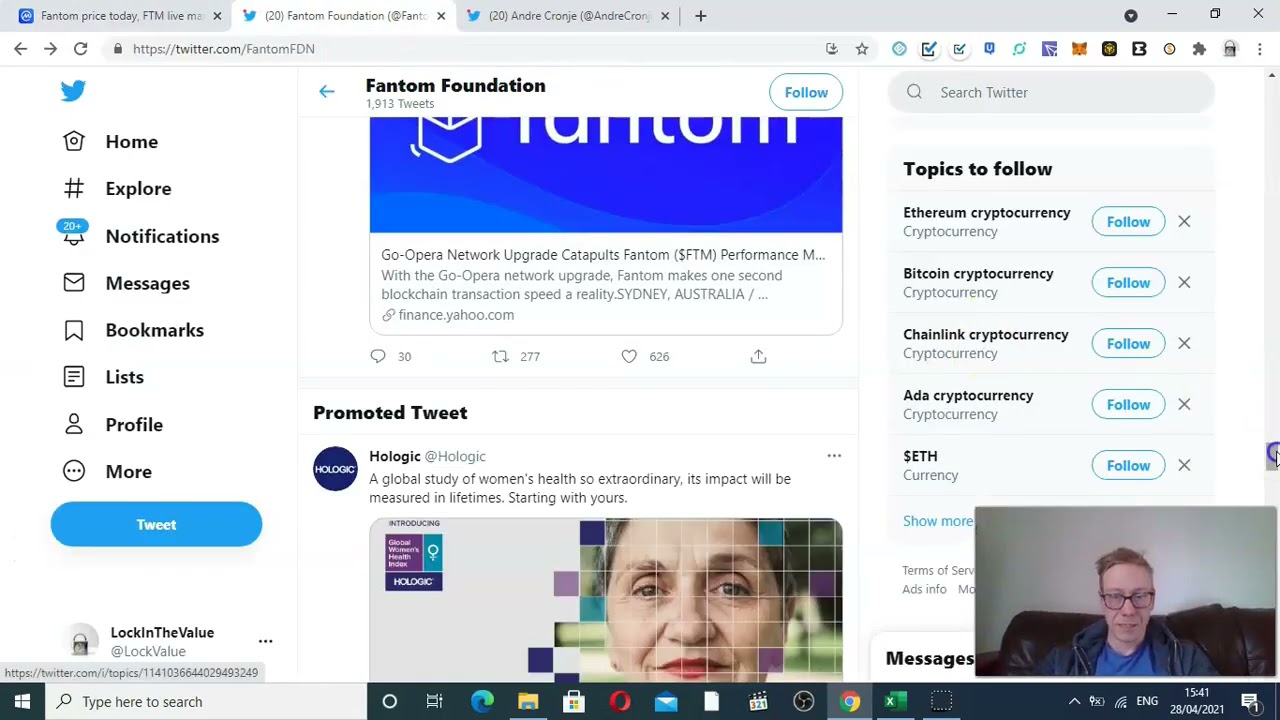Click browser forward button
Image resolution: width=1280 pixels, height=720 pixels.
(x=51, y=49)
